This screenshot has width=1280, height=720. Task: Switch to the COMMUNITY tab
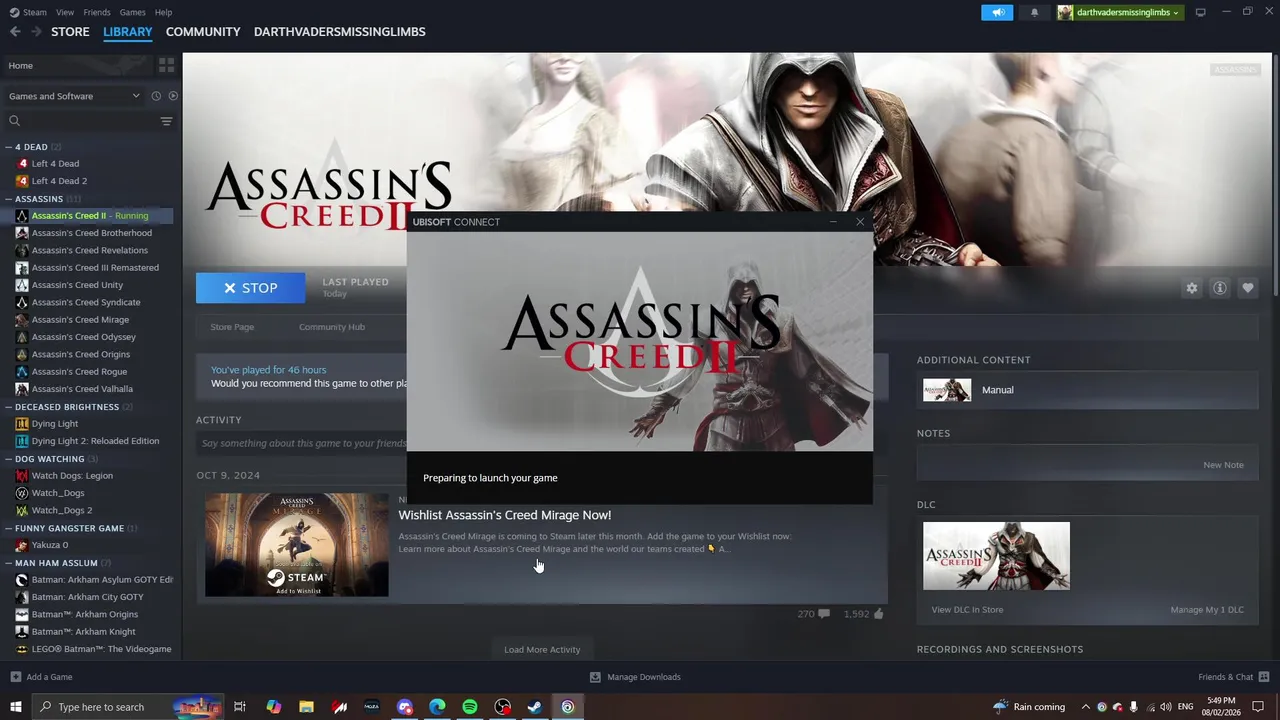[x=203, y=32]
